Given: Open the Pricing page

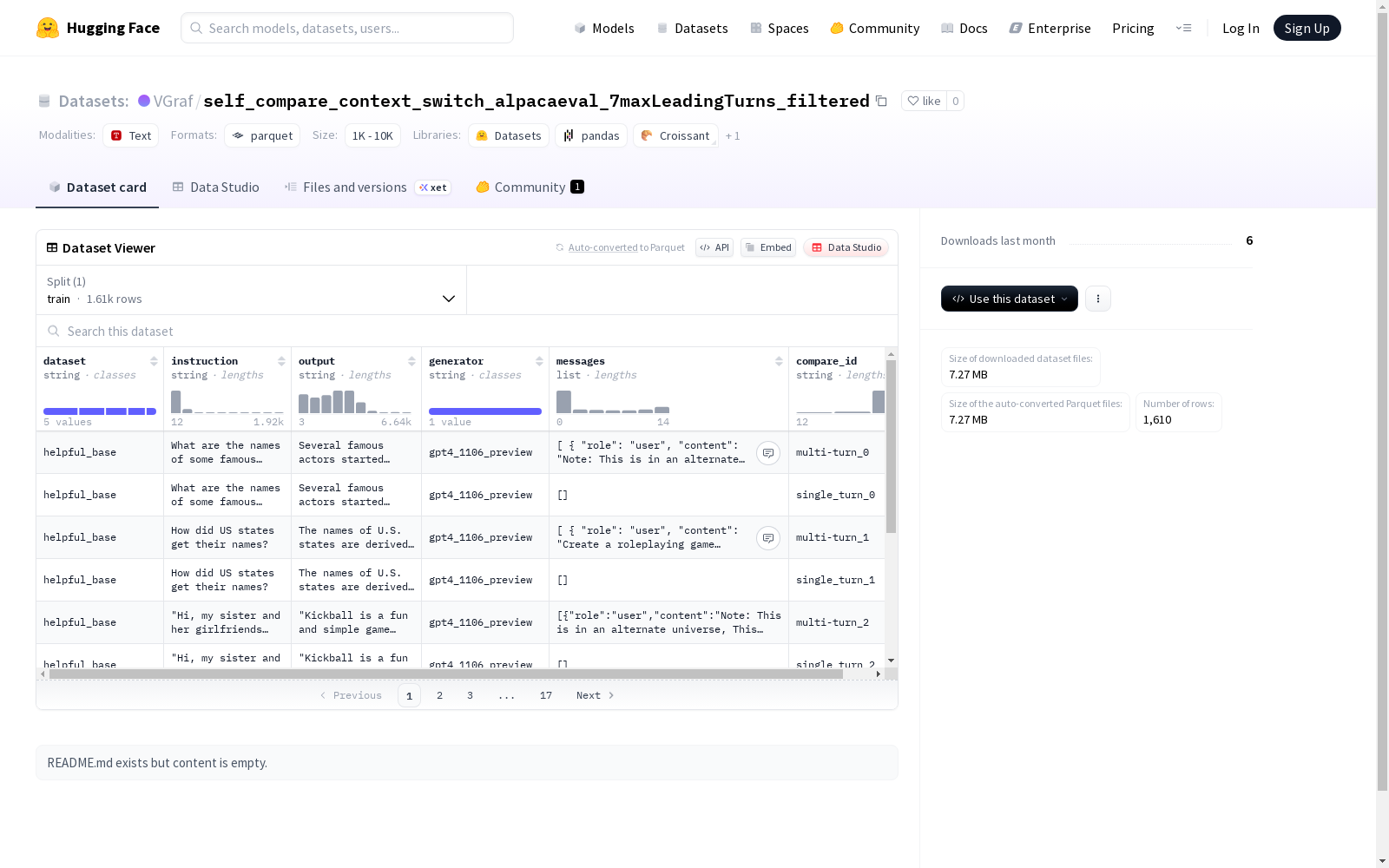Looking at the screenshot, I should click(x=1133, y=28).
